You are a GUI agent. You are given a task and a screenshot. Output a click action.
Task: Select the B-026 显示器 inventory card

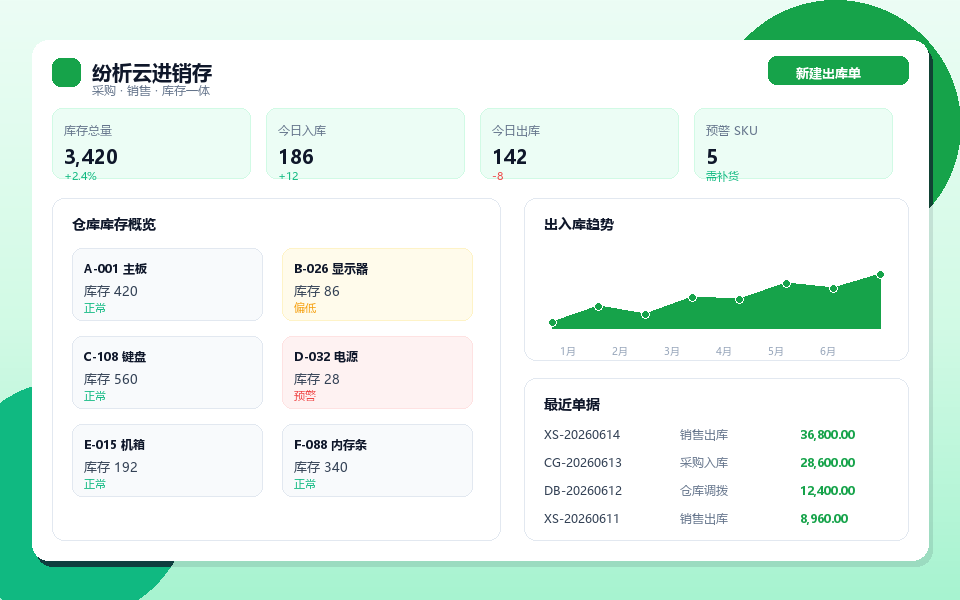pyautogui.click(x=377, y=285)
